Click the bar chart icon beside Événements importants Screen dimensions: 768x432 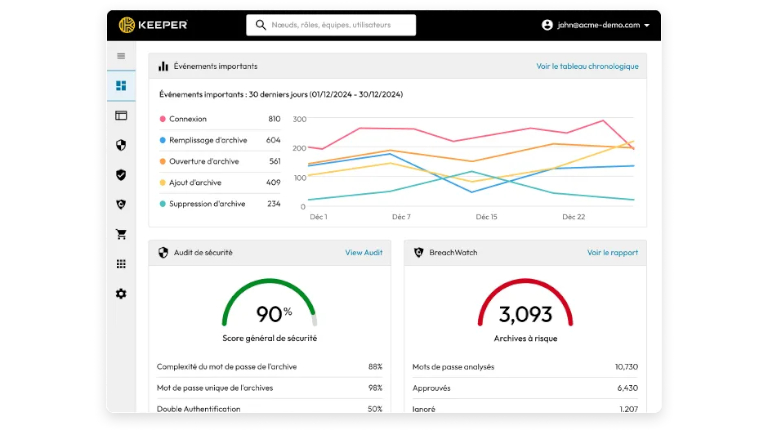click(x=163, y=66)
